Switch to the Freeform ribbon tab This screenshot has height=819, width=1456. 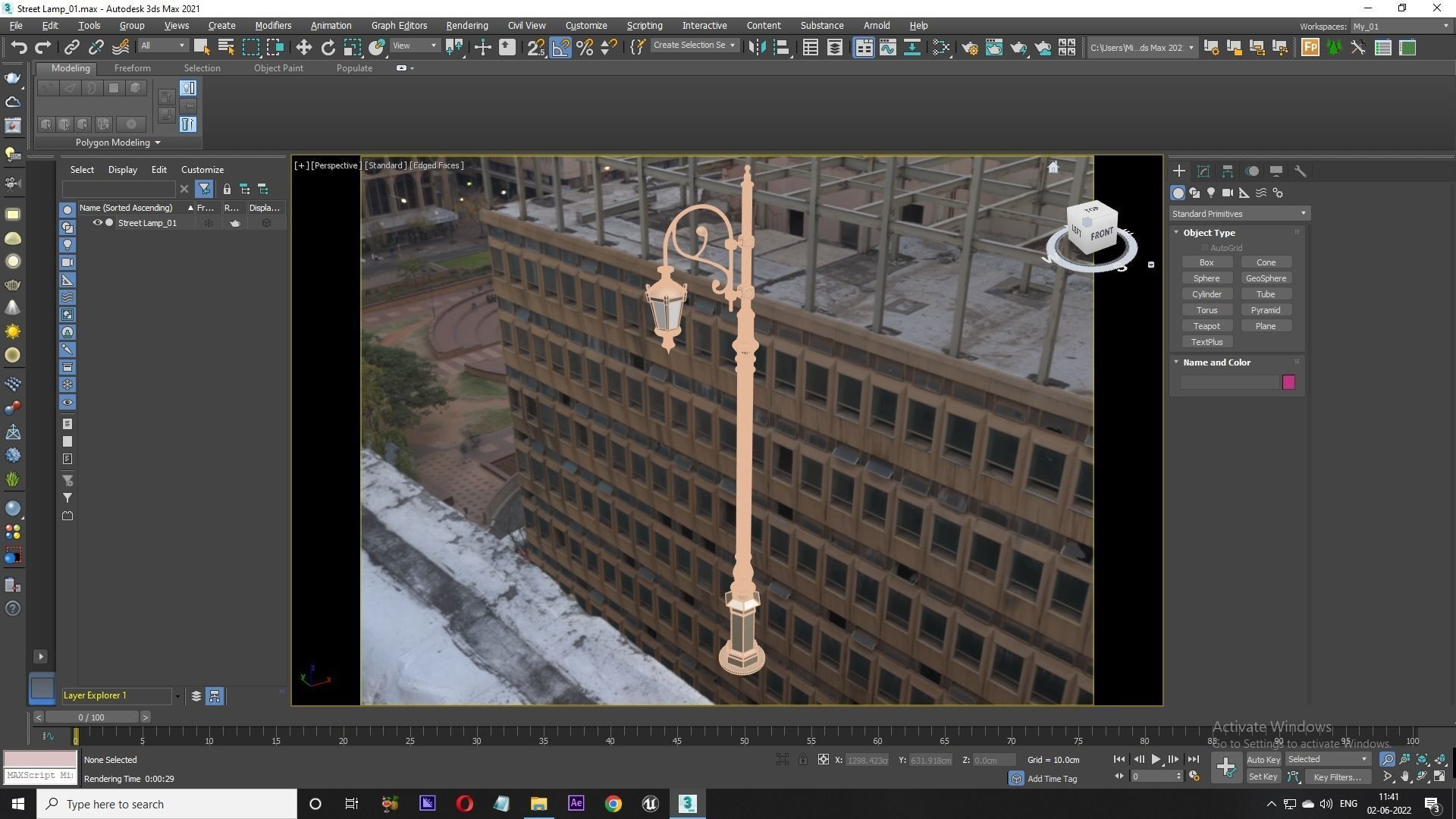coord(132,68)
